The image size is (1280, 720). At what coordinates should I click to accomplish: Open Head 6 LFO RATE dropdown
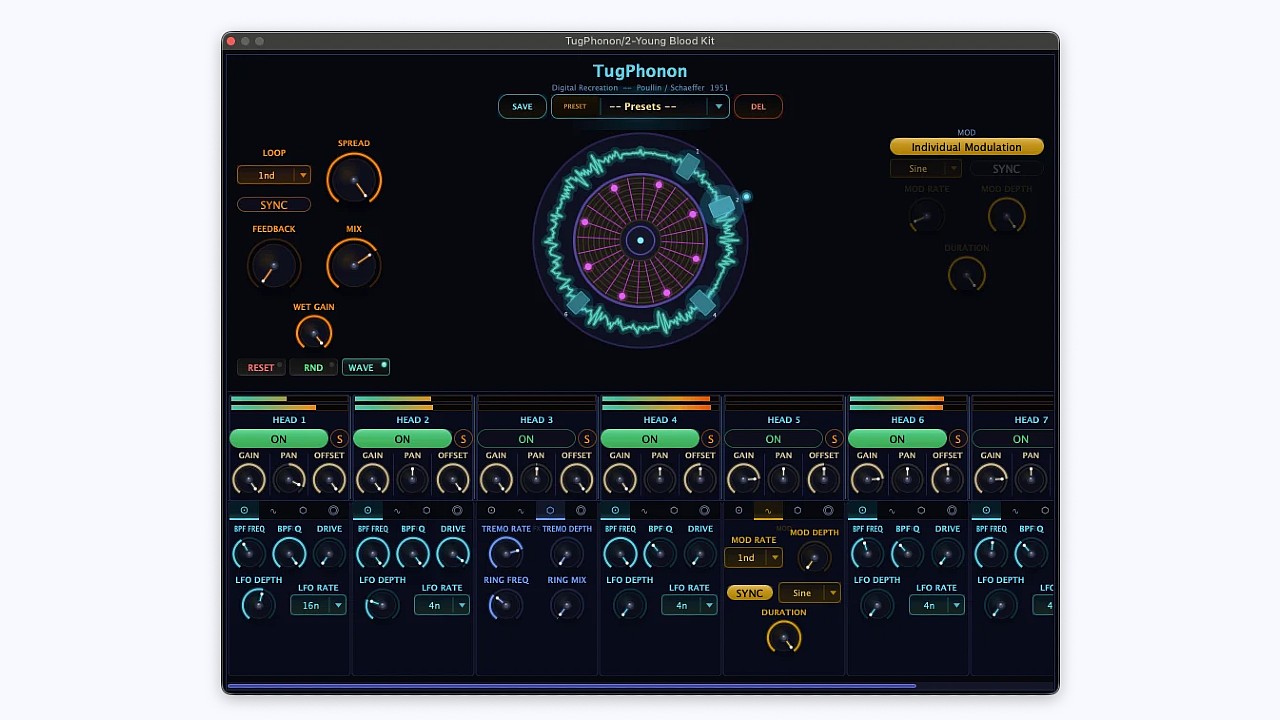(936, 605)
